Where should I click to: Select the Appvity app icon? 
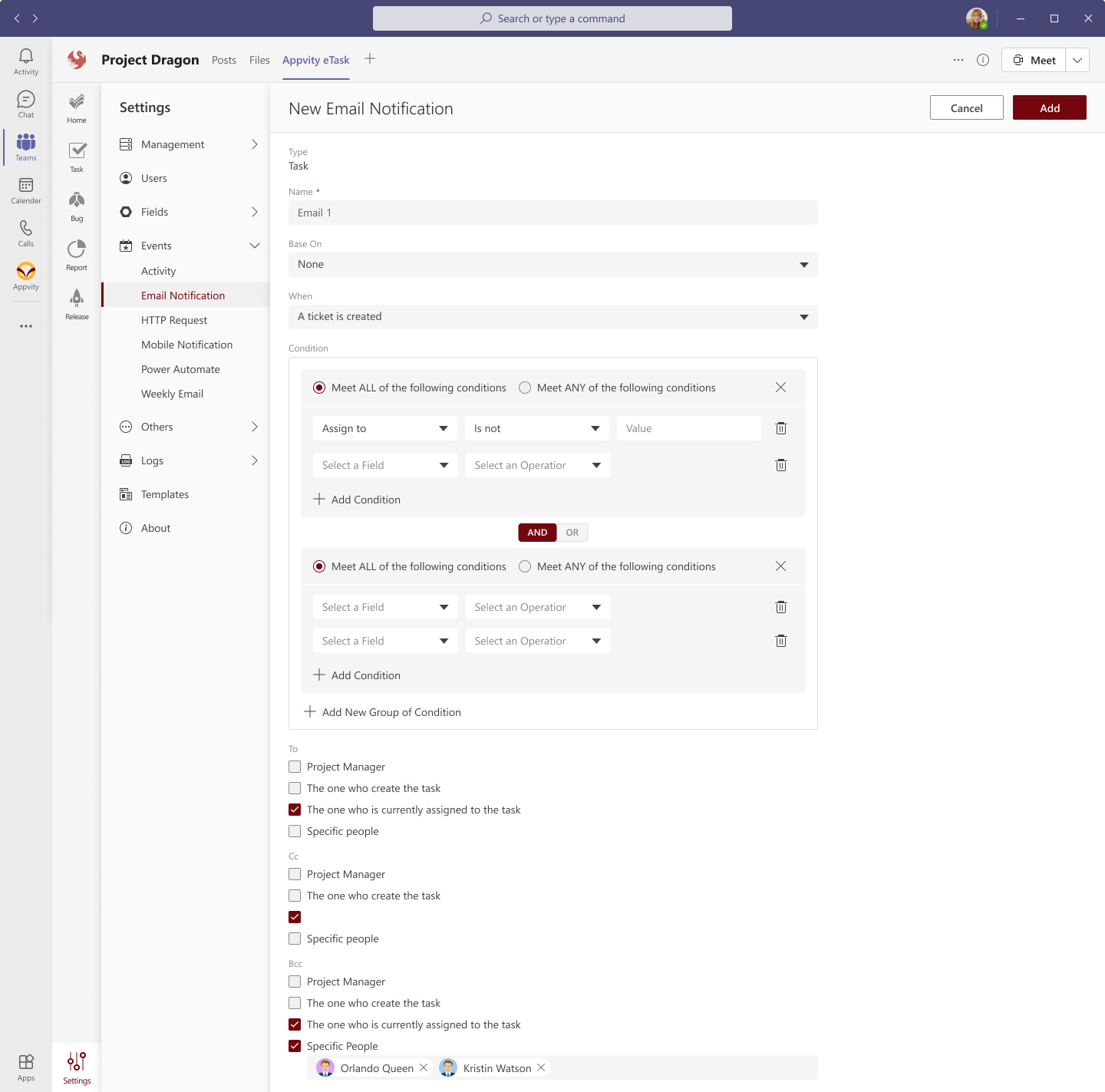pos(25,275)
